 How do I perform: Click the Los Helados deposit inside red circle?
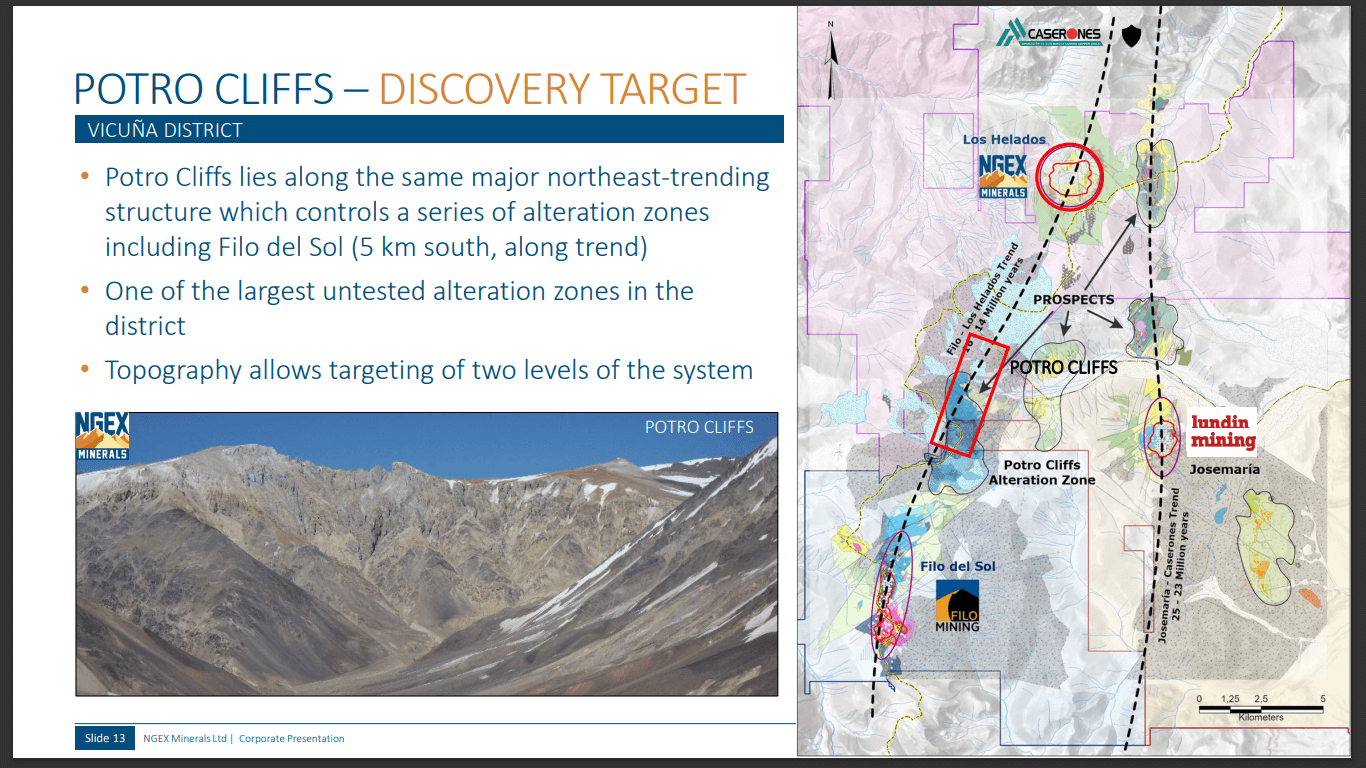pos(1070,176)
